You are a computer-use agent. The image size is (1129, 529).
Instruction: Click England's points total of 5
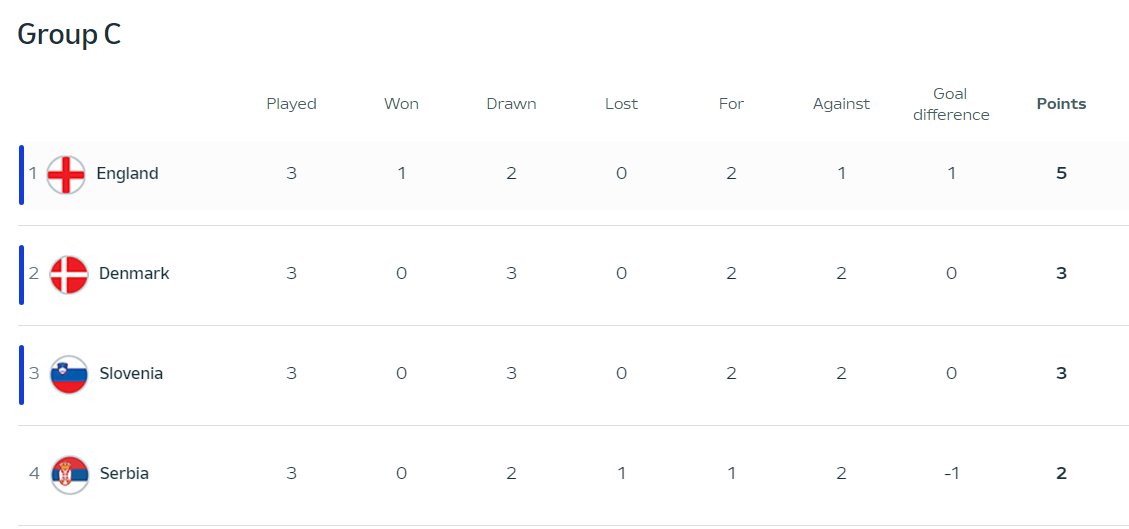1061,173
